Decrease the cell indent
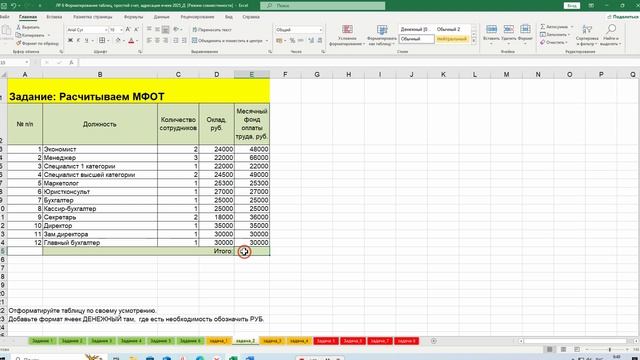The width and height of the screenshot is (640, 360). pos(176,40)
